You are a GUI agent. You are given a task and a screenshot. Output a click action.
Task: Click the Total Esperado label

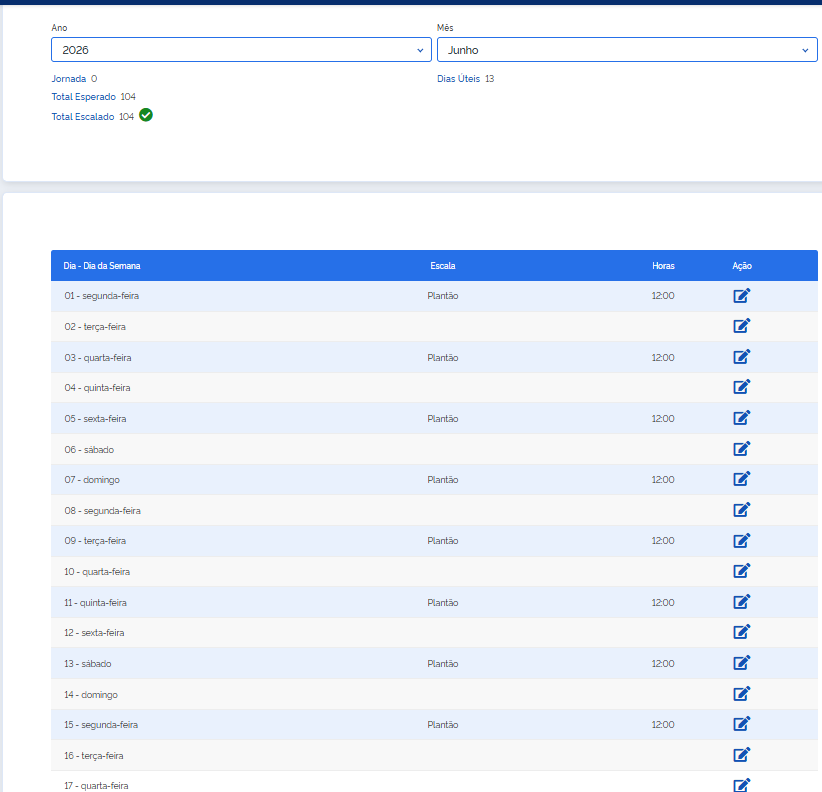[83, 96]
